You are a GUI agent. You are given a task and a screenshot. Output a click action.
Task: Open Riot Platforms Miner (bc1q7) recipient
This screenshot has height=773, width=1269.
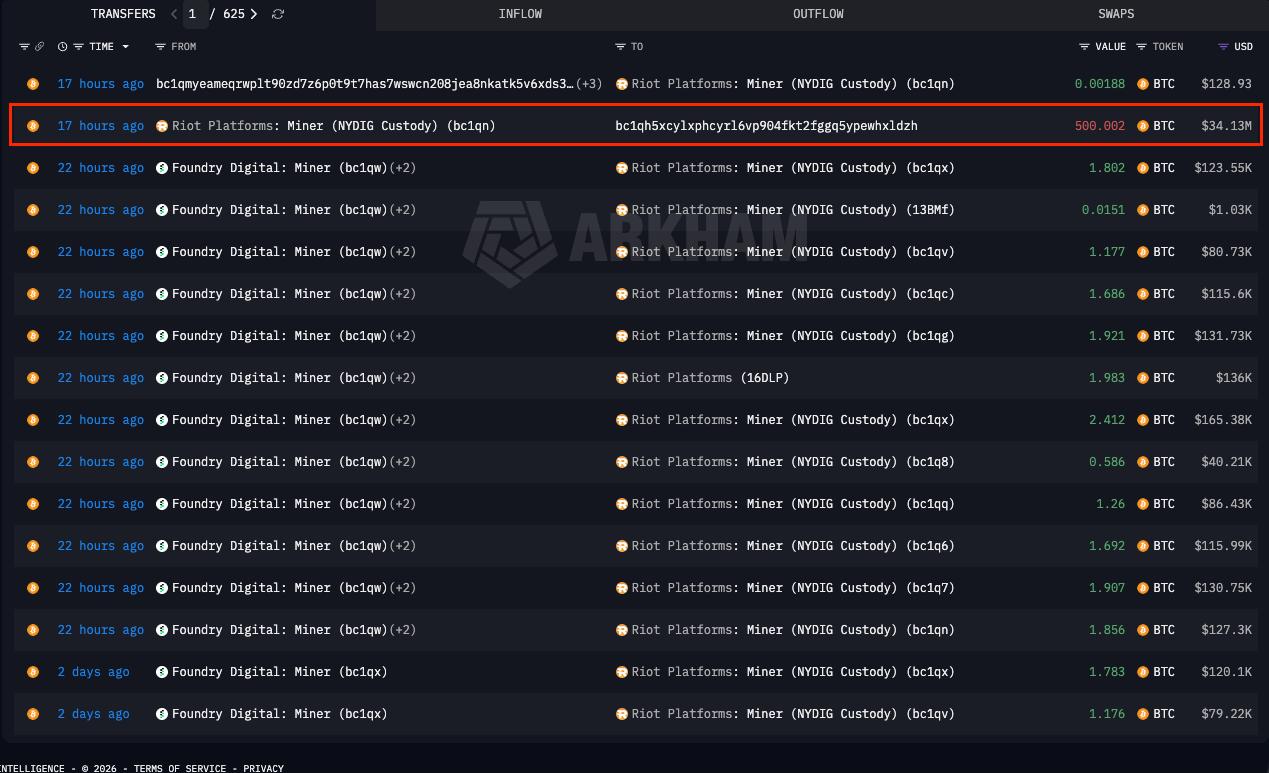coord(793,588)
